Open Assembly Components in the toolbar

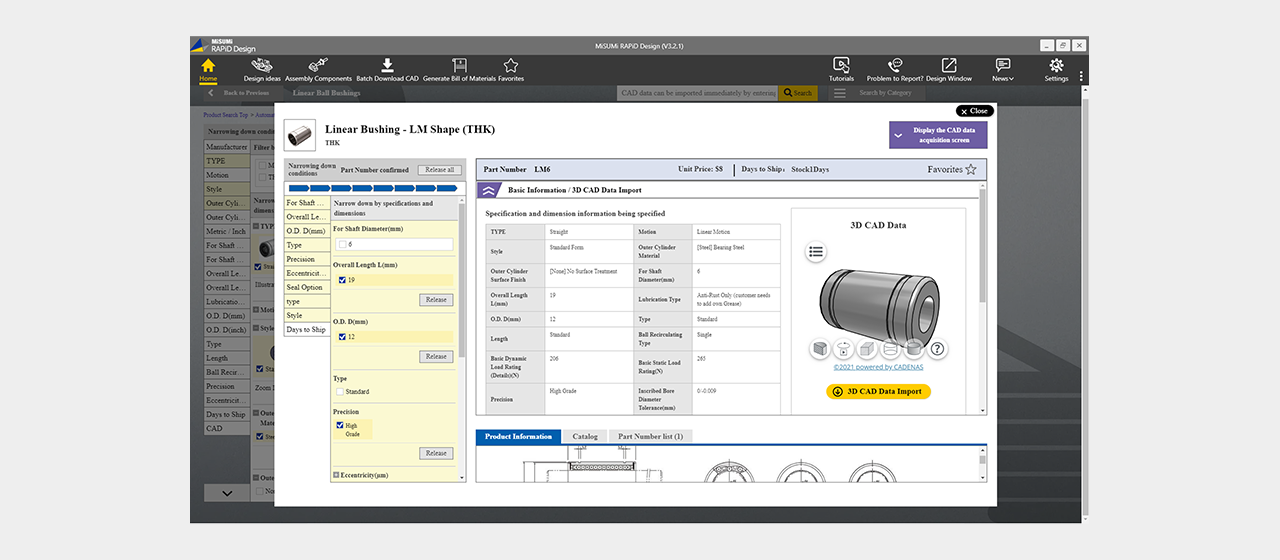[x=318, y=69]
